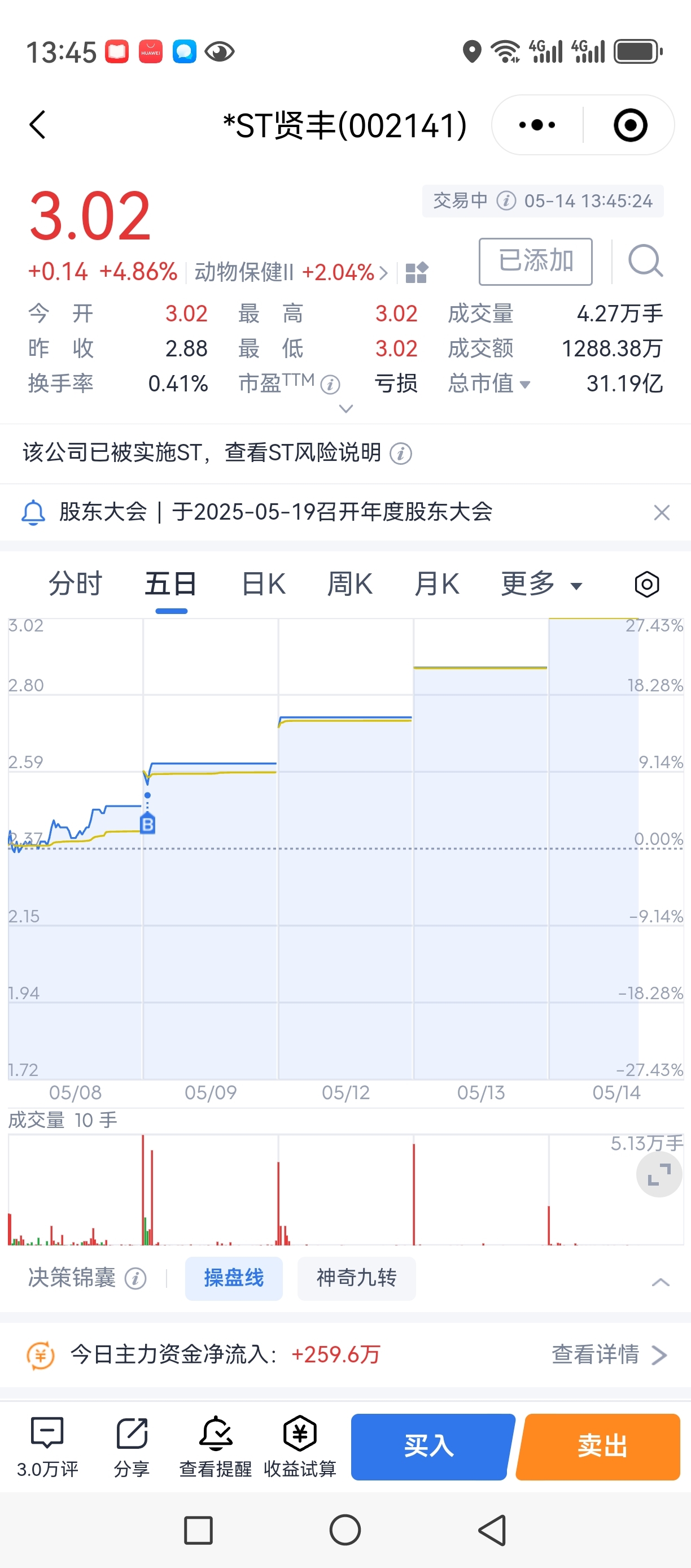This screenshot has height=1568, width=691.
Task: Dismiss the 股东大会 notice
Action: 662,512
